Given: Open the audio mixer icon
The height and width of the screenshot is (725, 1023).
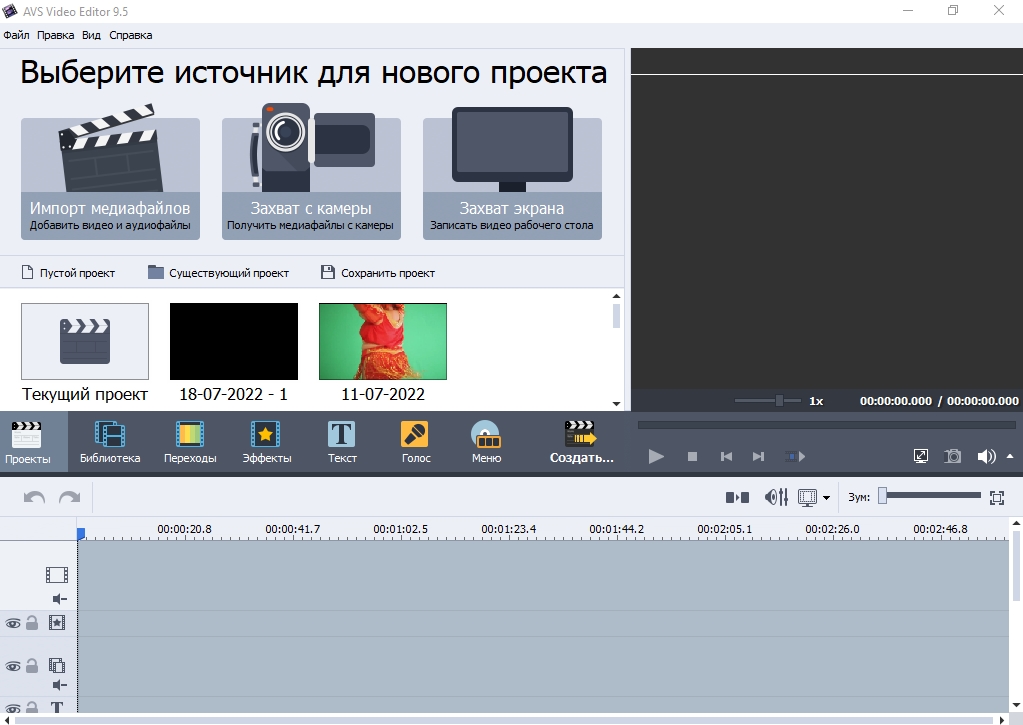Looking at the screenshot, I should (x=776, y=497).
